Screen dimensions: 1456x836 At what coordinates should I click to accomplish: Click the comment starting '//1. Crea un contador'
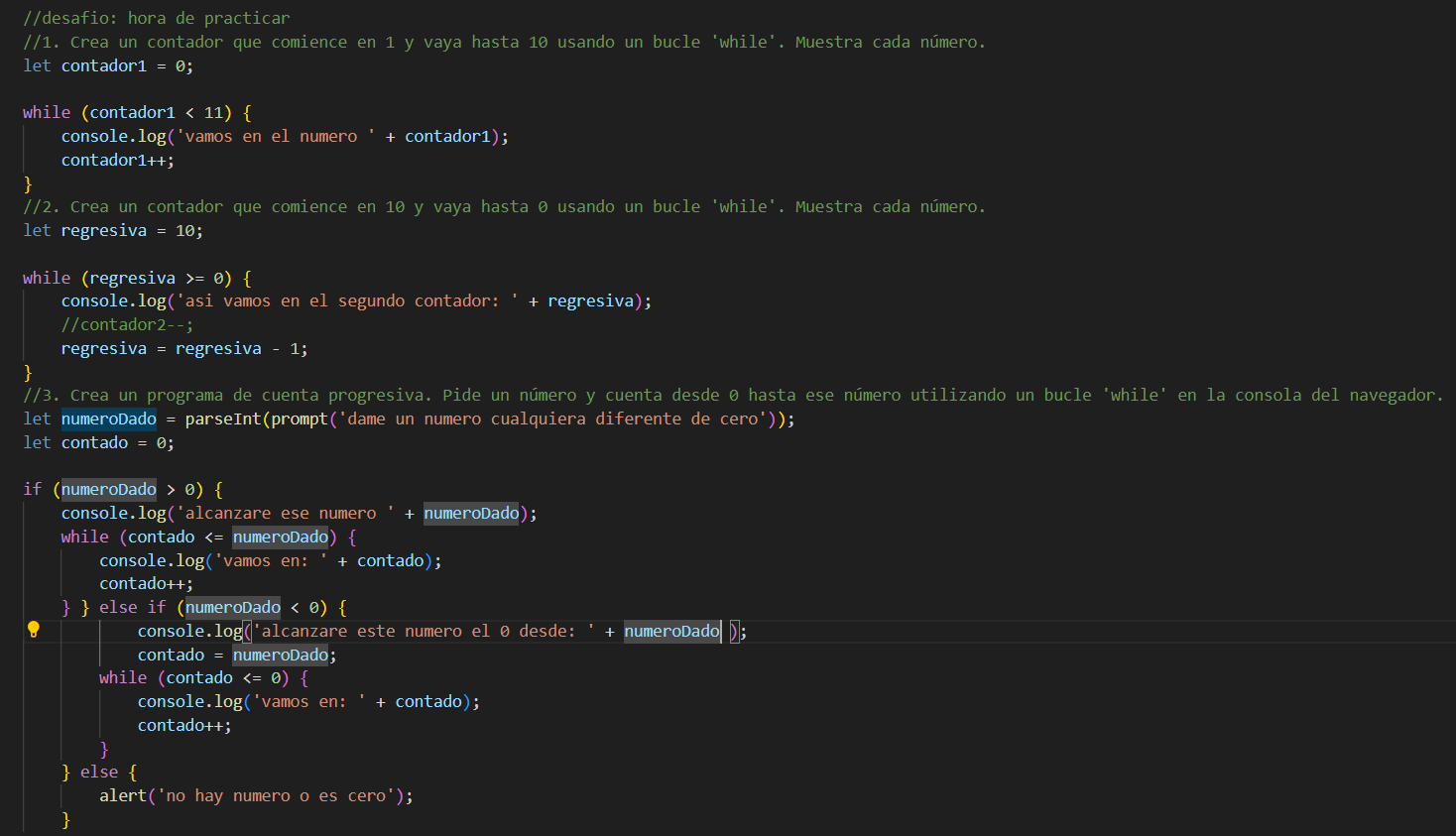(505, 42)
